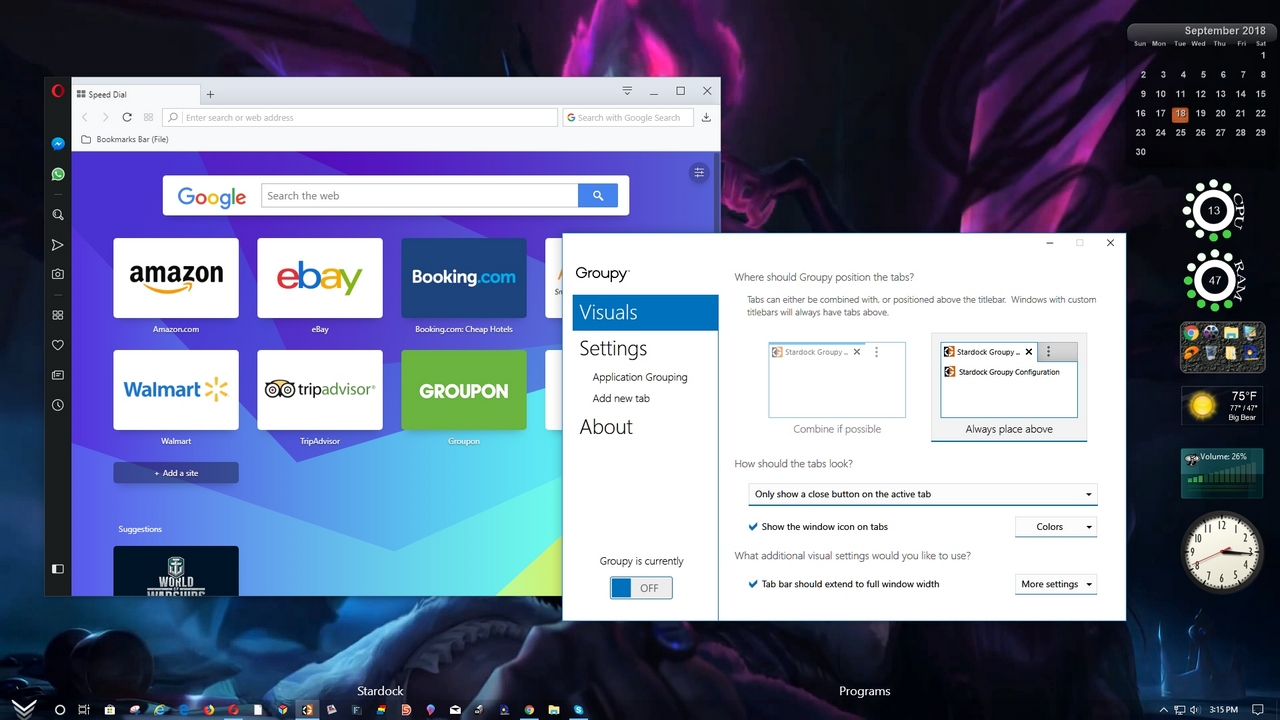
Task: Open the Amazon.com speed dial tile
Action: click(176, 278)
